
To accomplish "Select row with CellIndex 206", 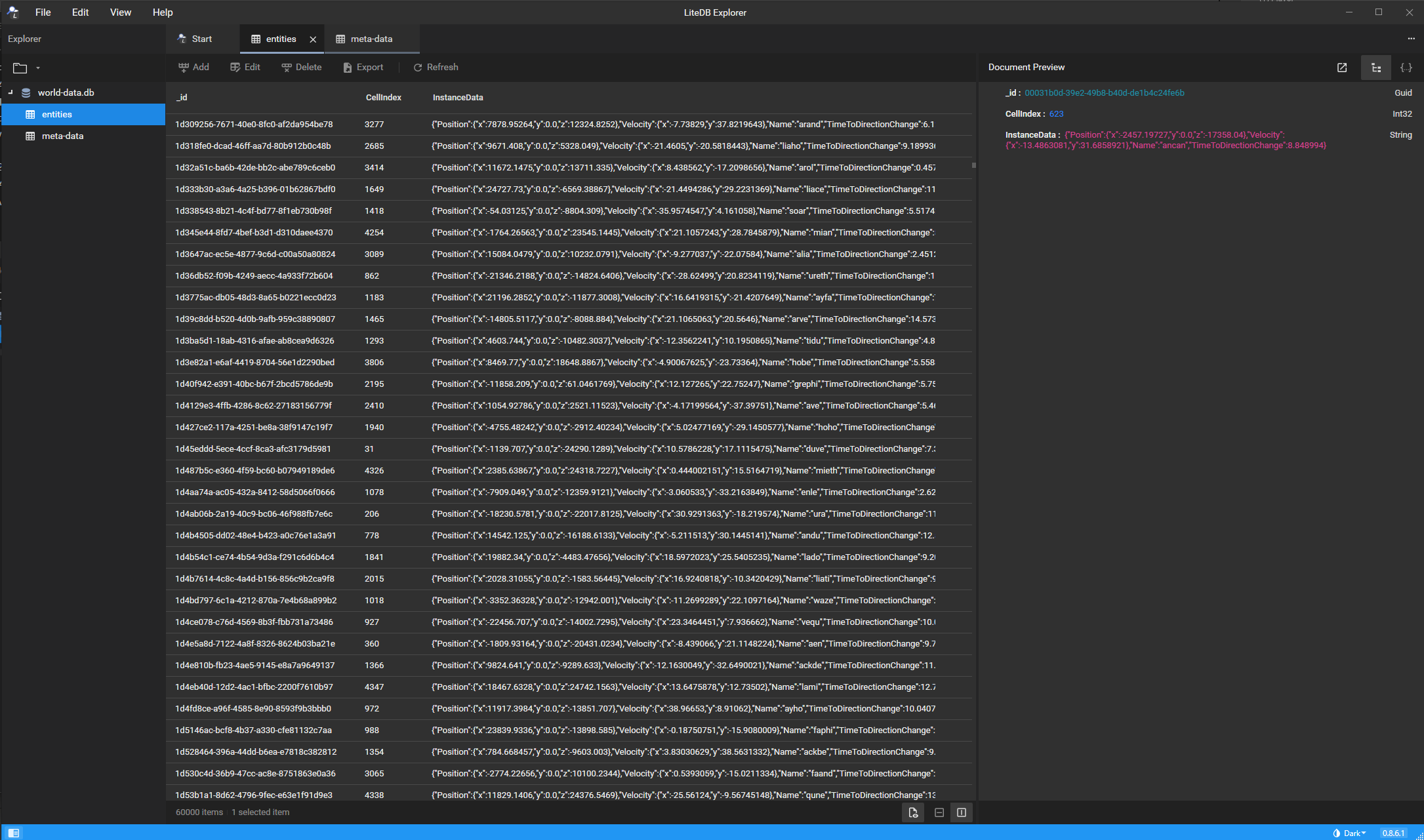I will pyautogui.click(x=569, y=513).
